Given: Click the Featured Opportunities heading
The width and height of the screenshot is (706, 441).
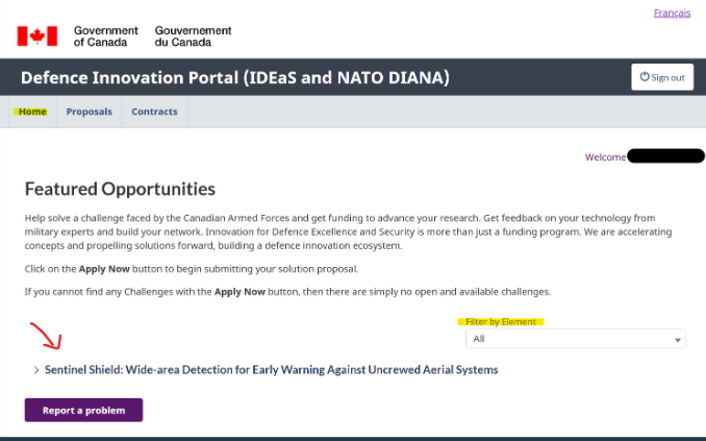Looking at the screenshot, I should [x=120, y=189].
